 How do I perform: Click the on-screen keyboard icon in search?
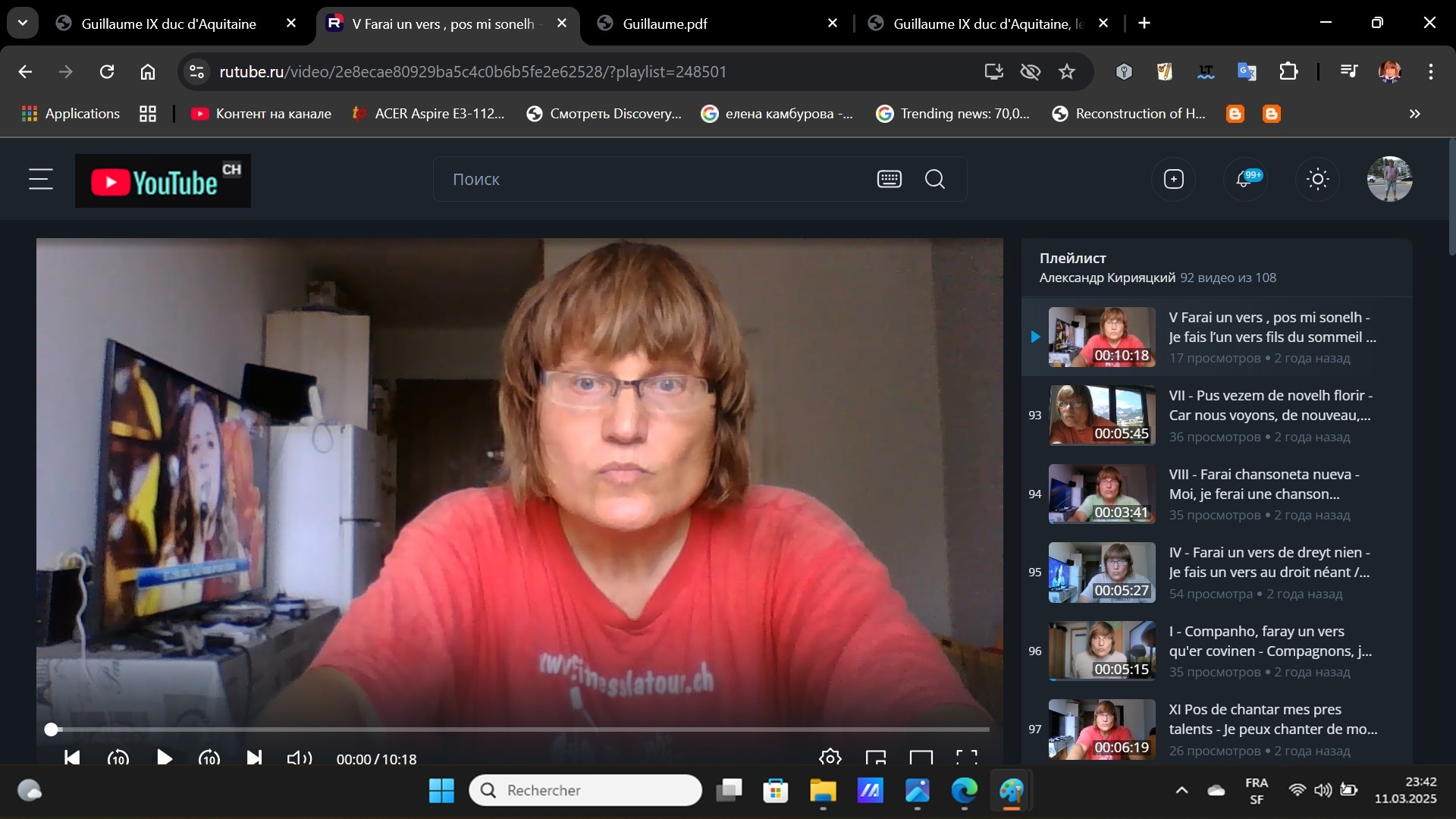coord(889,180)
